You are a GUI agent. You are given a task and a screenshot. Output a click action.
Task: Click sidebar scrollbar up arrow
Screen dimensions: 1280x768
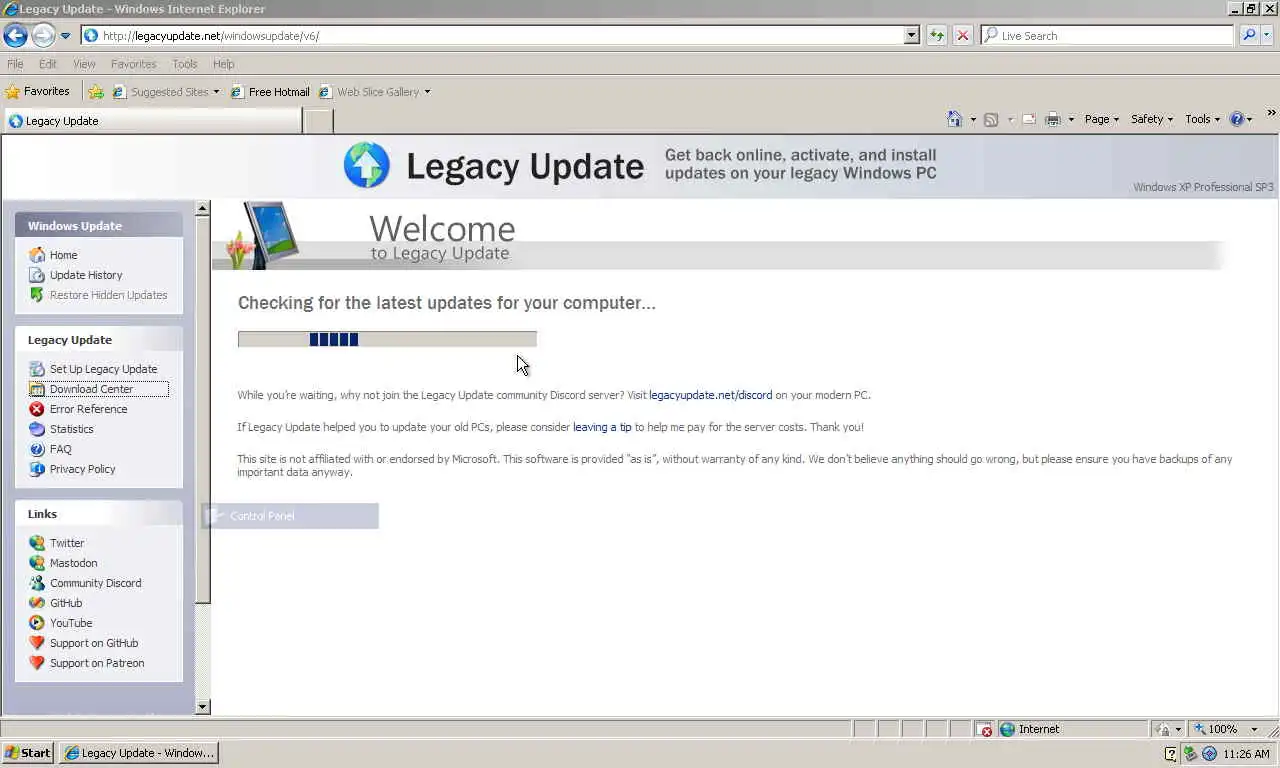(x=203, y=208)
